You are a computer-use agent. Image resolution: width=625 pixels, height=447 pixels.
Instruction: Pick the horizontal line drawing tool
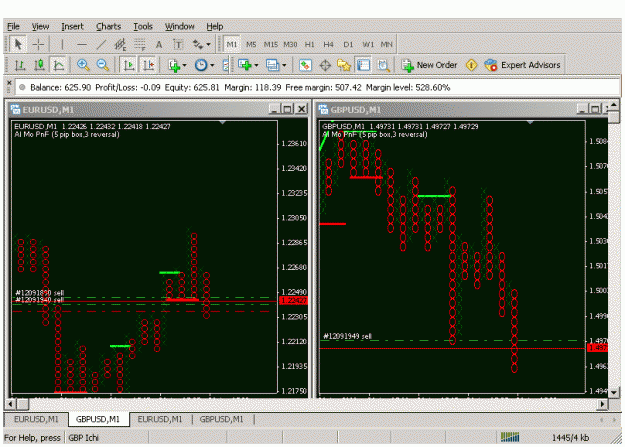point(82,44)
